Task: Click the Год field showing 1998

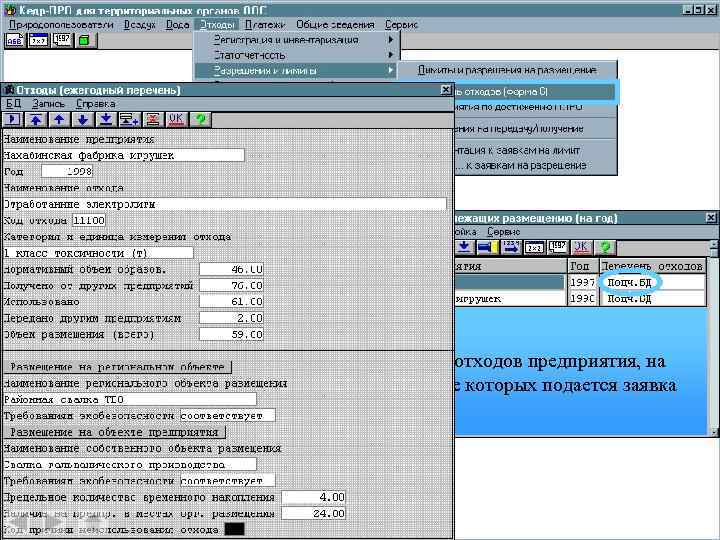Action: [67, 172]
